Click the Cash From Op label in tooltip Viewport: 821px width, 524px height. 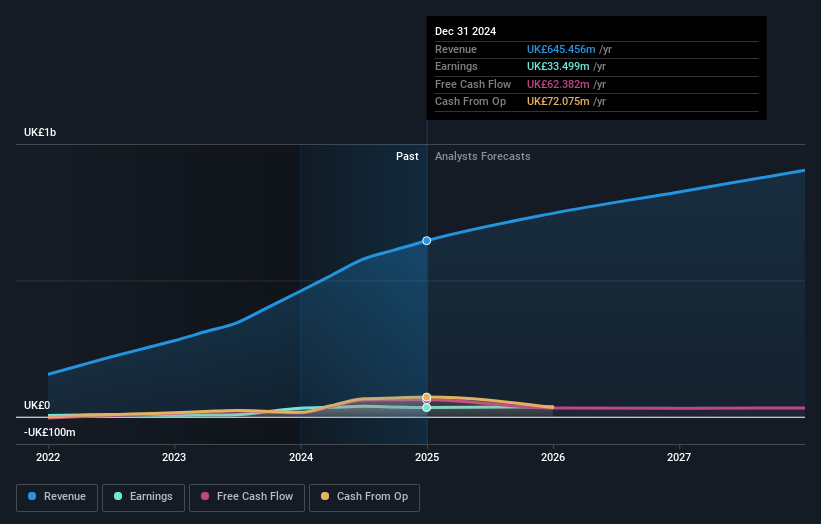tap(470, 102)
